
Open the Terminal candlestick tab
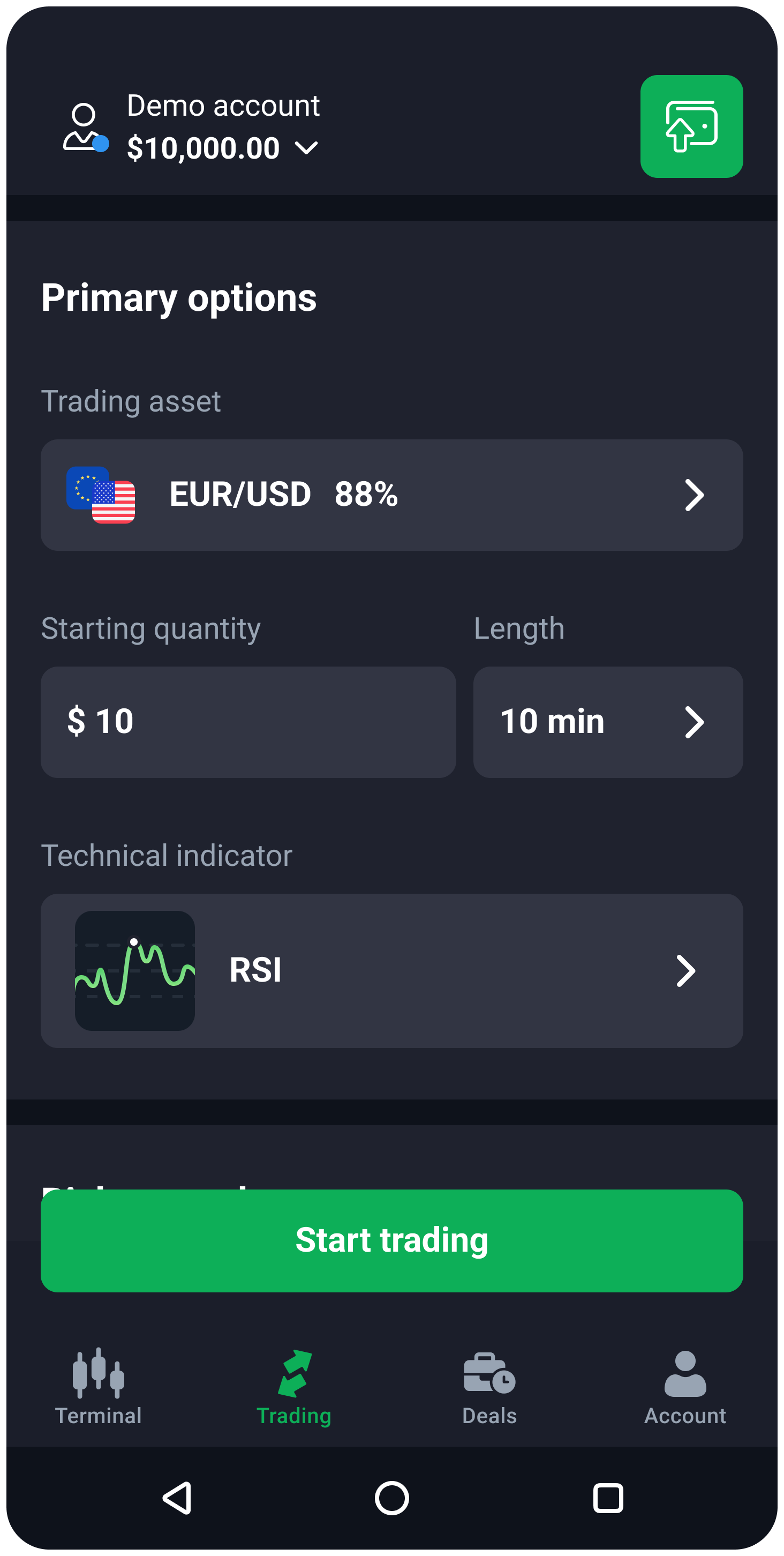pos(99,1386)
